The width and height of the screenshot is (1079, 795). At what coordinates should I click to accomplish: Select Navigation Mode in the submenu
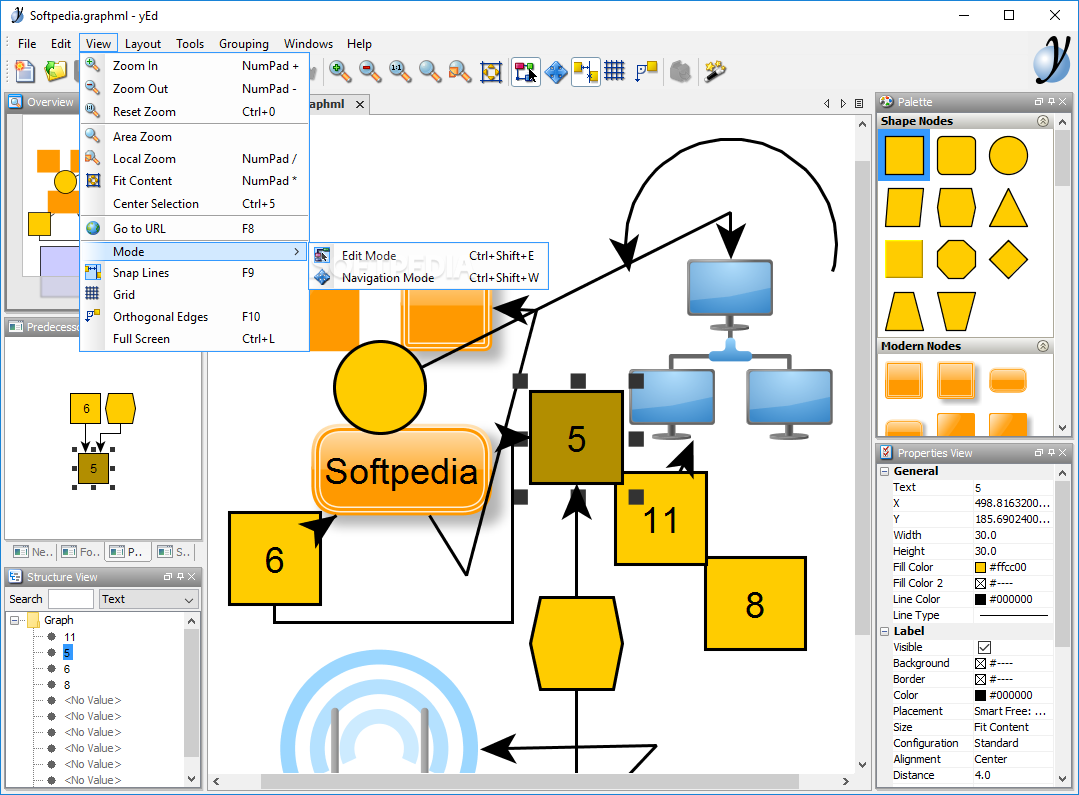click(429, 277)
